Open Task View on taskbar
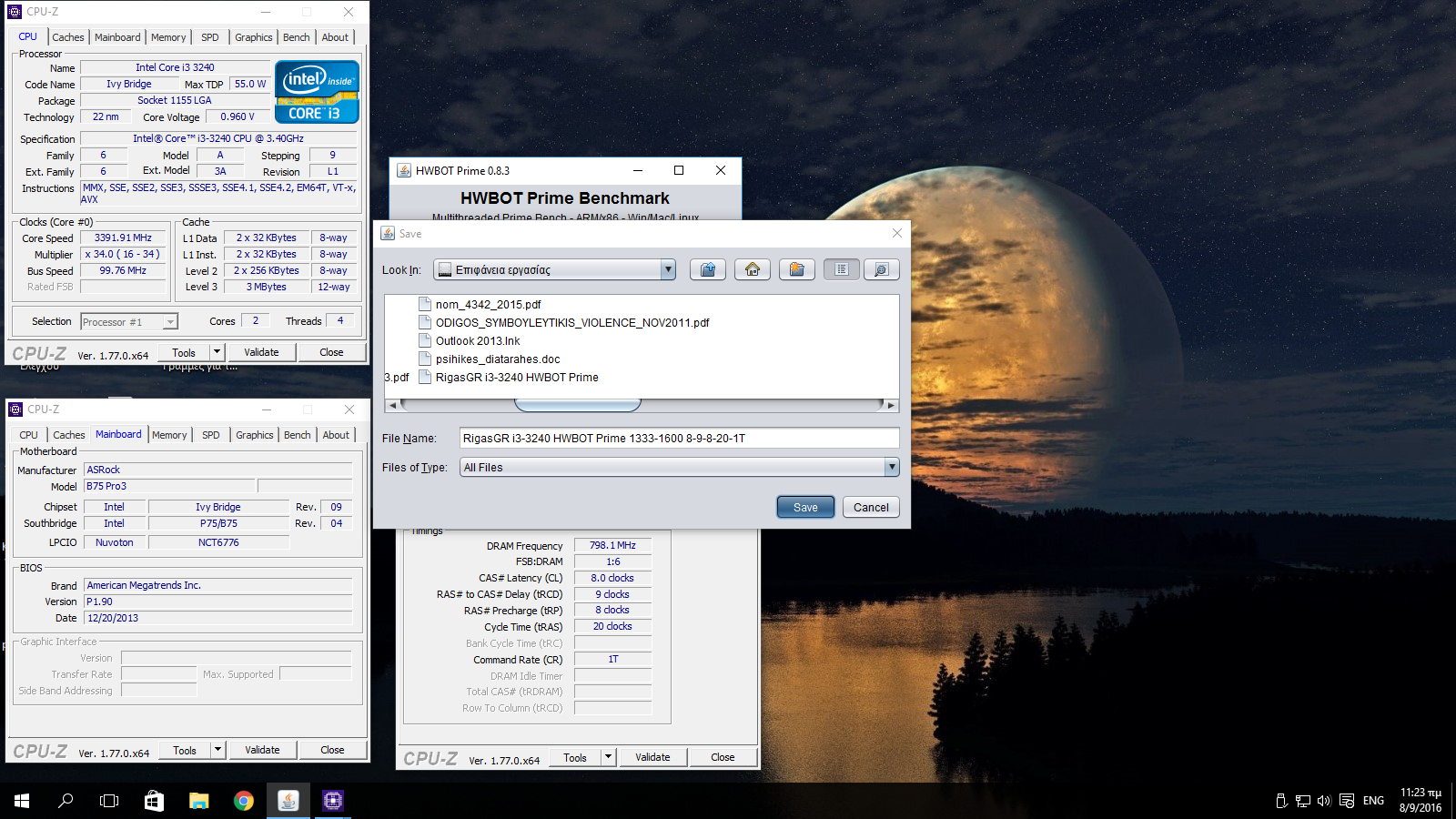The image size is (1456, 819). (x=109, y=801)
